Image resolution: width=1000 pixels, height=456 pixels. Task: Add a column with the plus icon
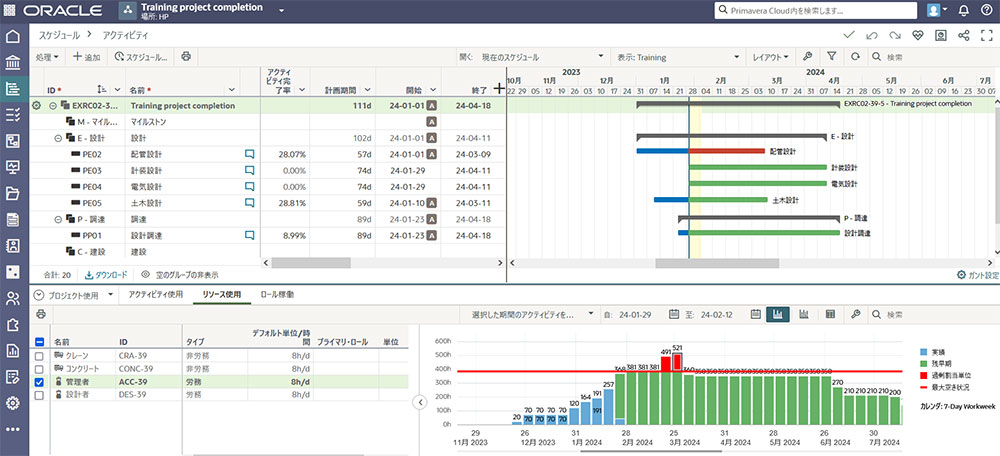coord(499,90)
